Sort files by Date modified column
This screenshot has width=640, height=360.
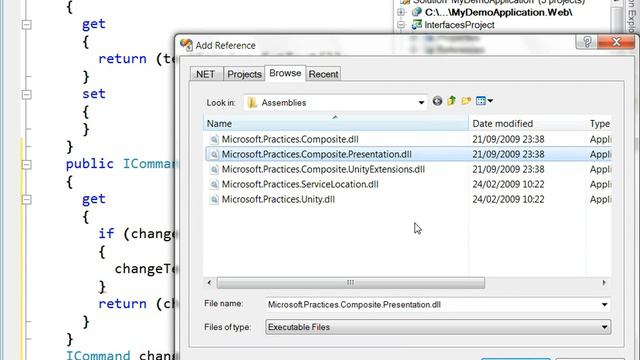(527, 123)
